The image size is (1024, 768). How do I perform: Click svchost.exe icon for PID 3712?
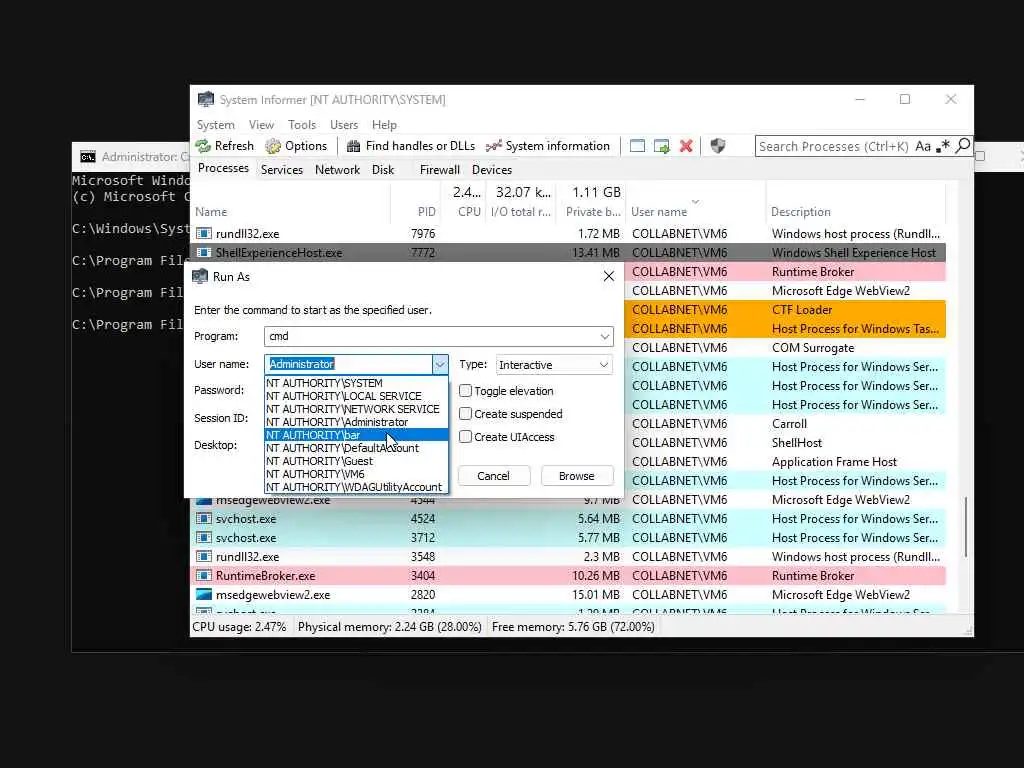[x=204, y=537]
